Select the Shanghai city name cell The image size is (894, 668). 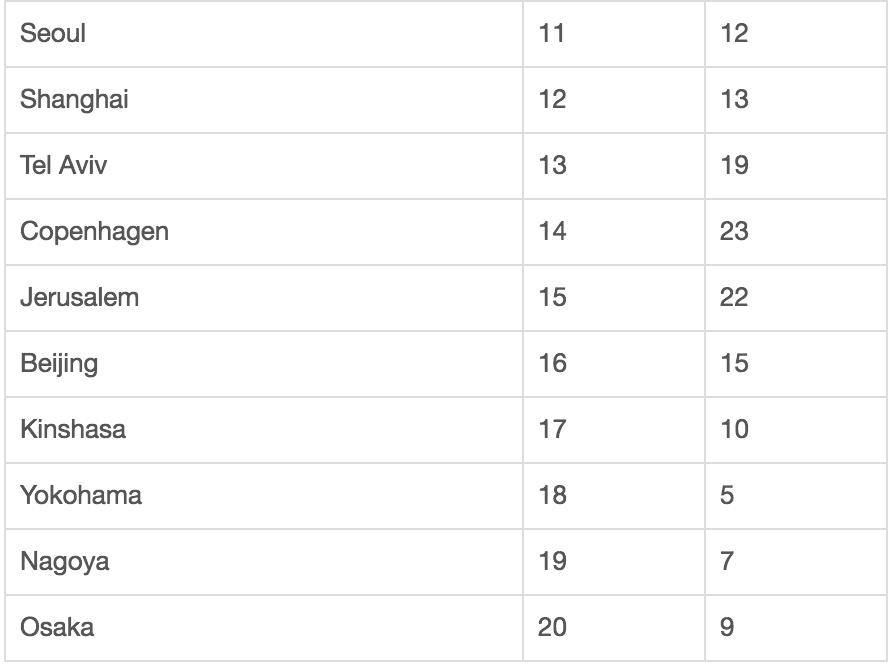click(75, 100)
